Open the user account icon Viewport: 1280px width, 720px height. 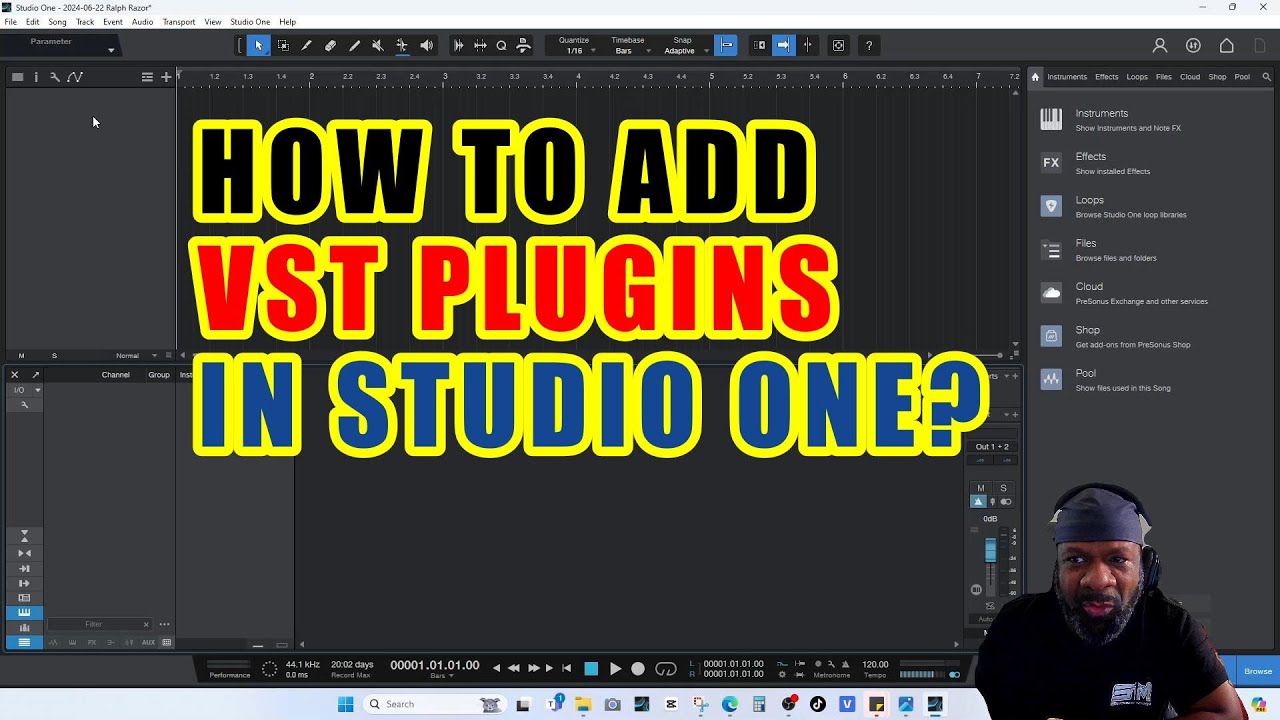1160,45
